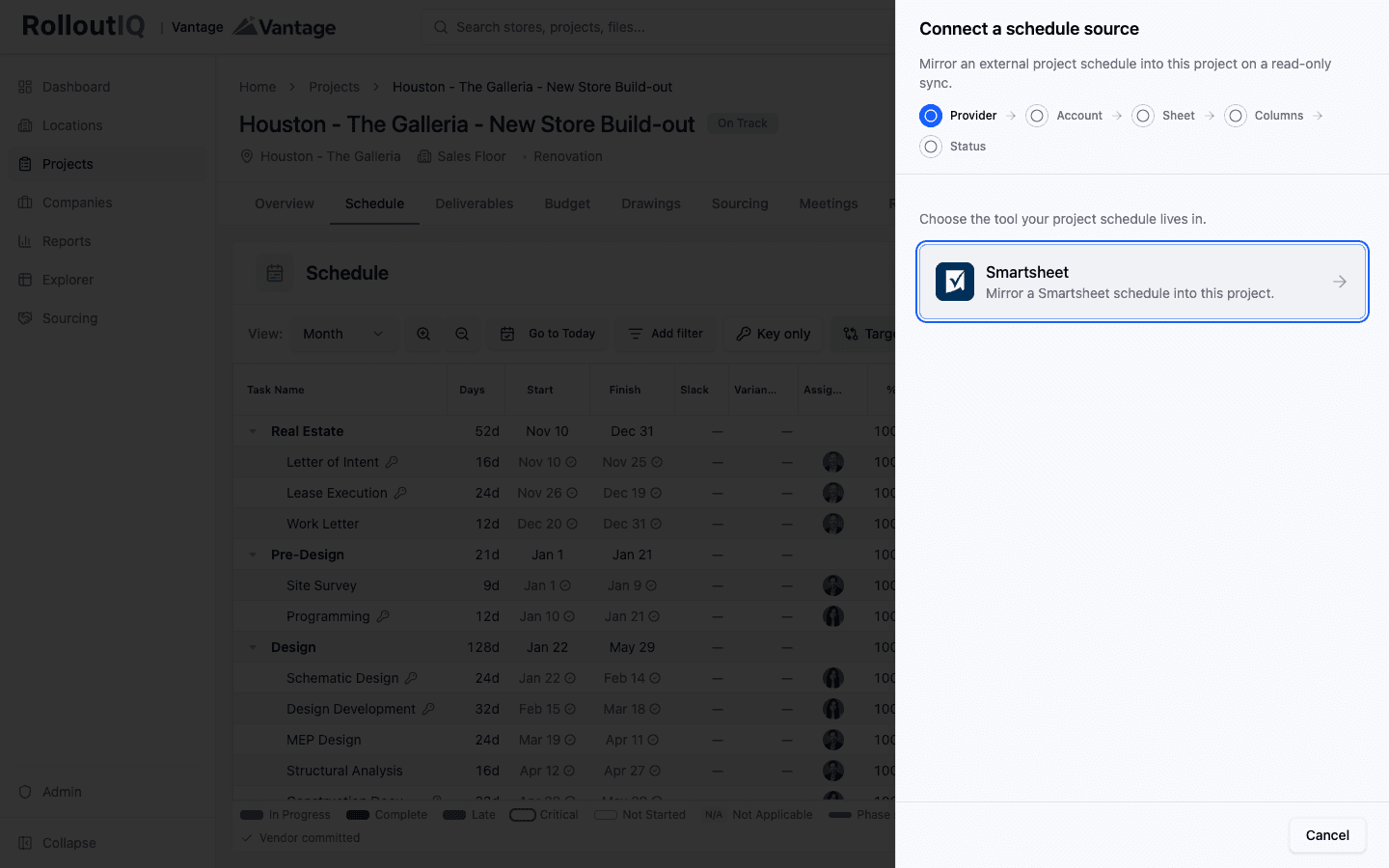Click the Critical legend swatch
1389x868 pixels.
click(x=523, y=815)
